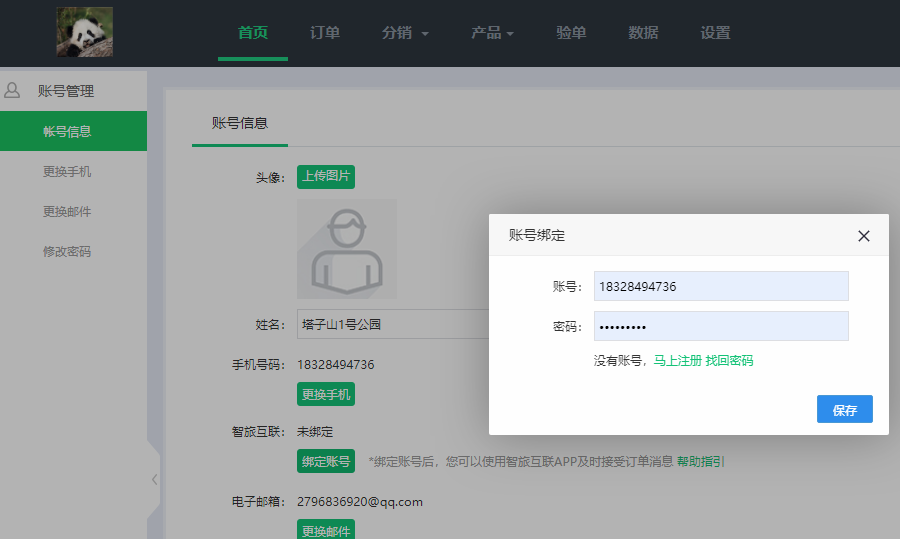This screenshot has width=900, height=539.
Task: Open the 数据 menu item
Action: coord(643,33)
